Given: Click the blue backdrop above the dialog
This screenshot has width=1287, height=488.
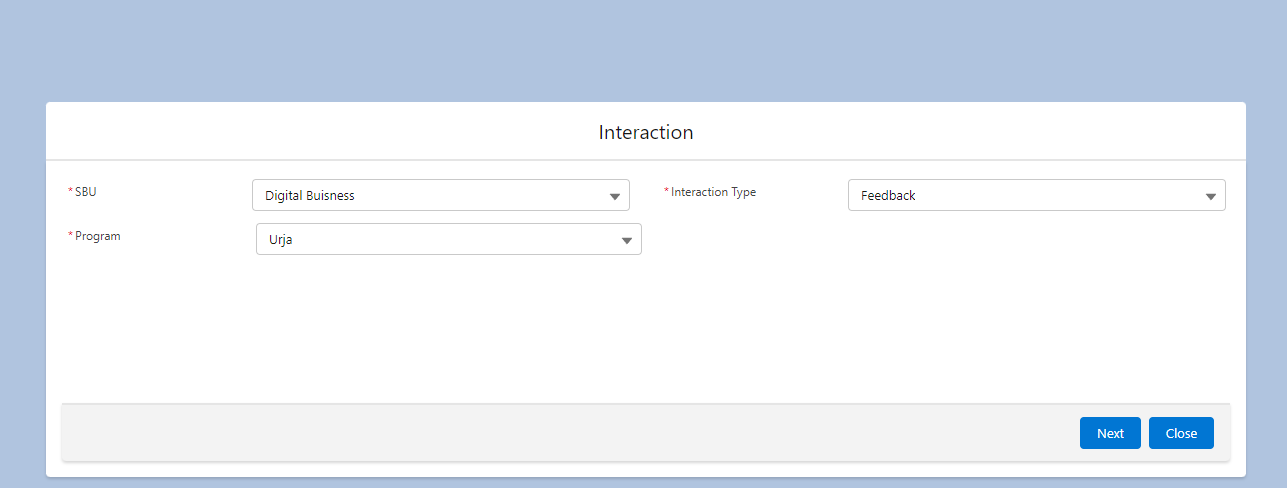Looking at the screenshot, I should (640, 50).
